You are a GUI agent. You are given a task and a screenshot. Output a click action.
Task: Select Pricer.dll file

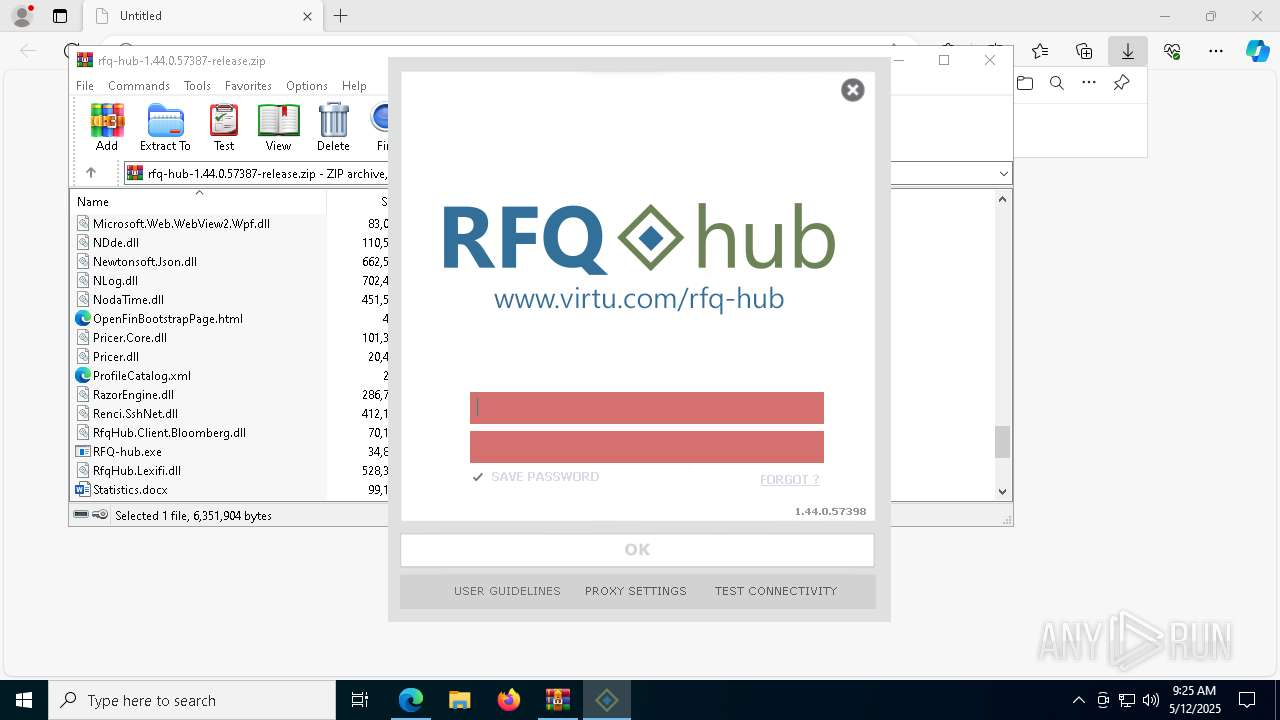tap(116, 357)
